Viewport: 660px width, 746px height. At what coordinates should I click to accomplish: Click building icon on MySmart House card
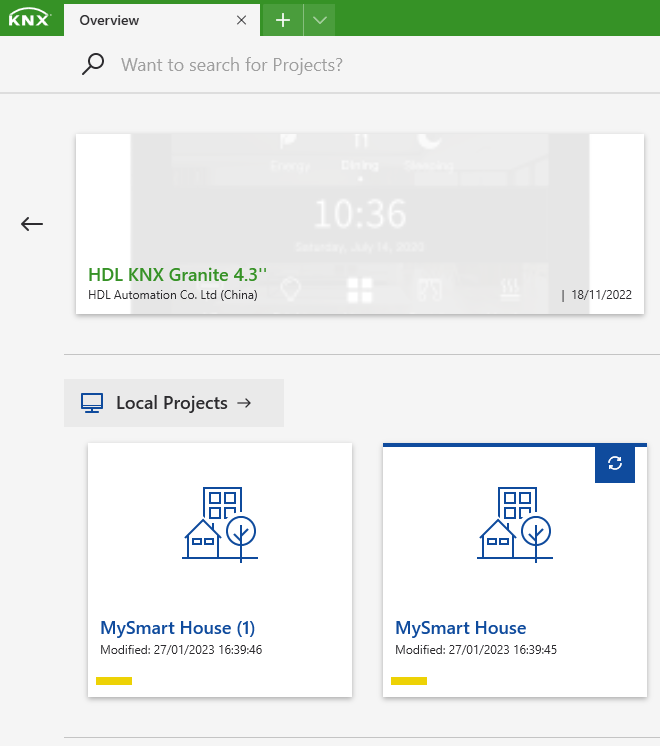click(515, 524)
